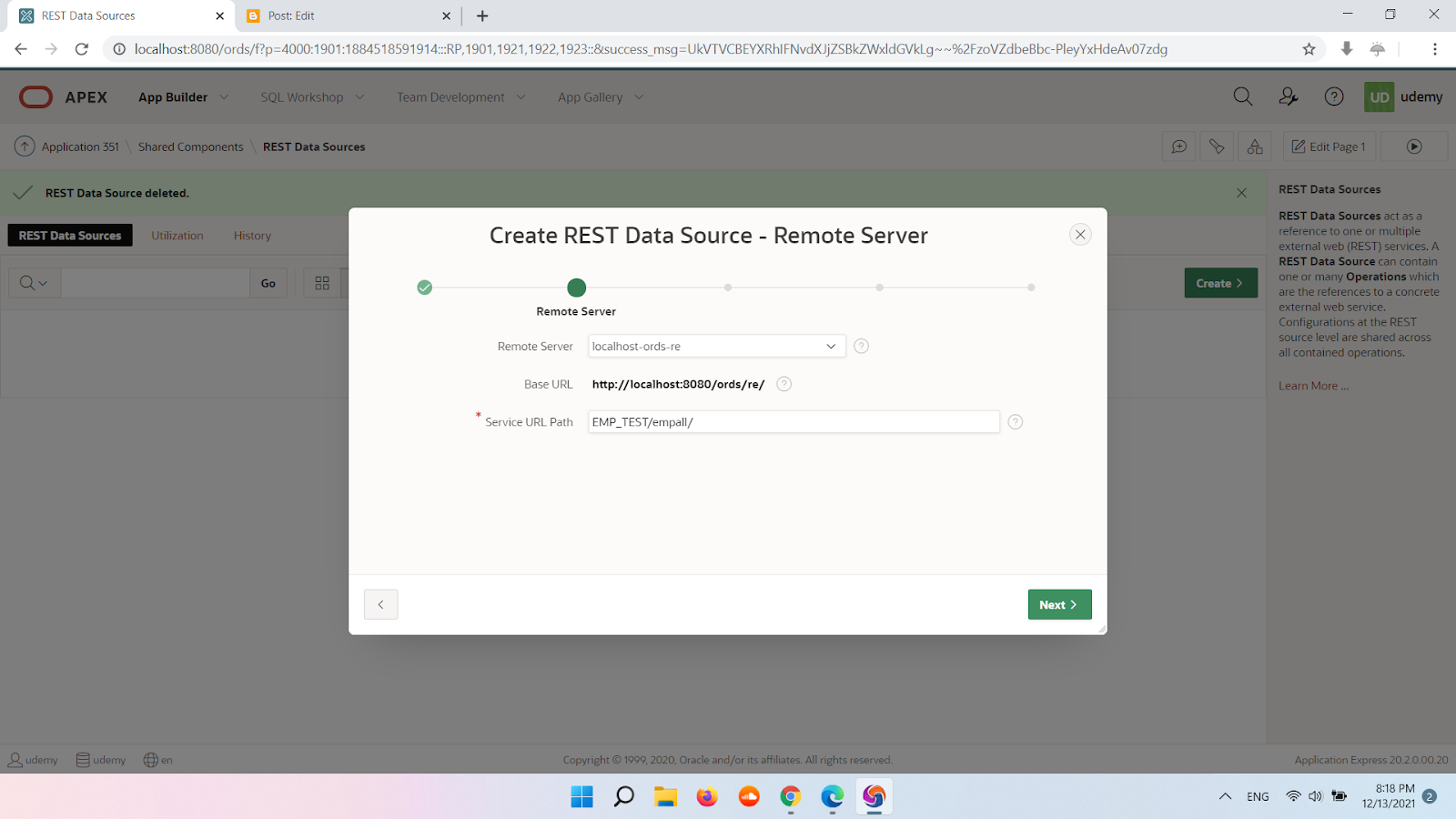Open the APEX help question mark menu

1333,96
